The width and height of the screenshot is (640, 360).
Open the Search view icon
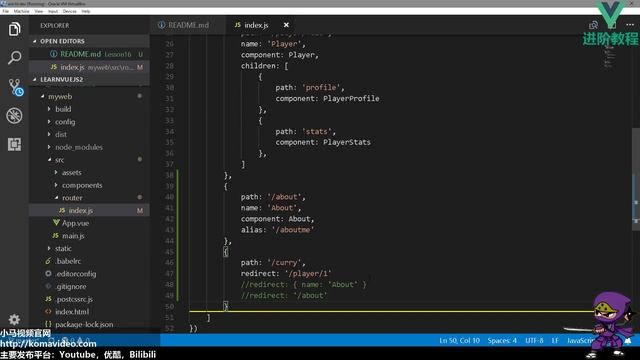pyautogui.click(x=14, y=58)
